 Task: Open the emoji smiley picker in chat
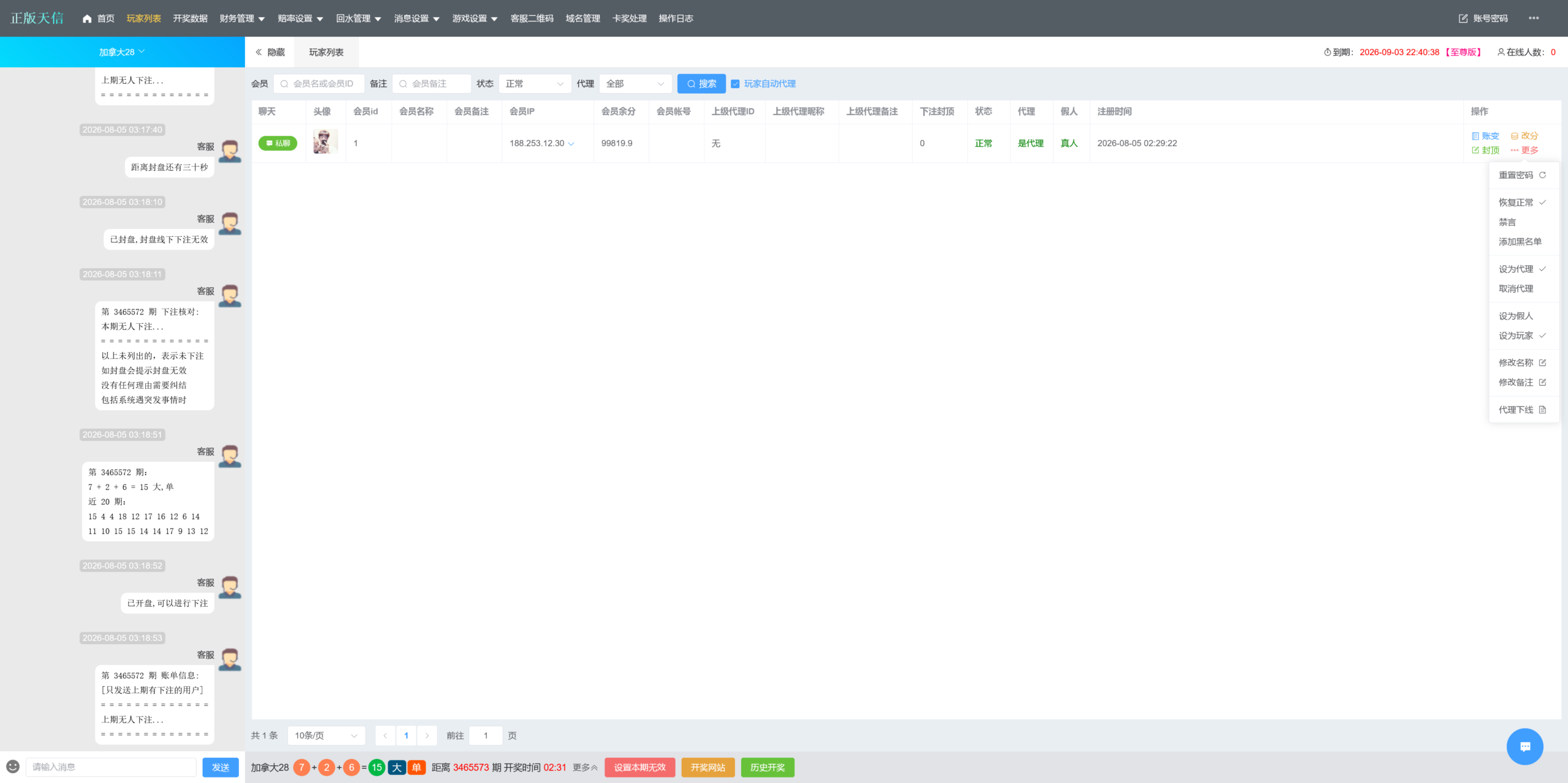click(13, 766)
